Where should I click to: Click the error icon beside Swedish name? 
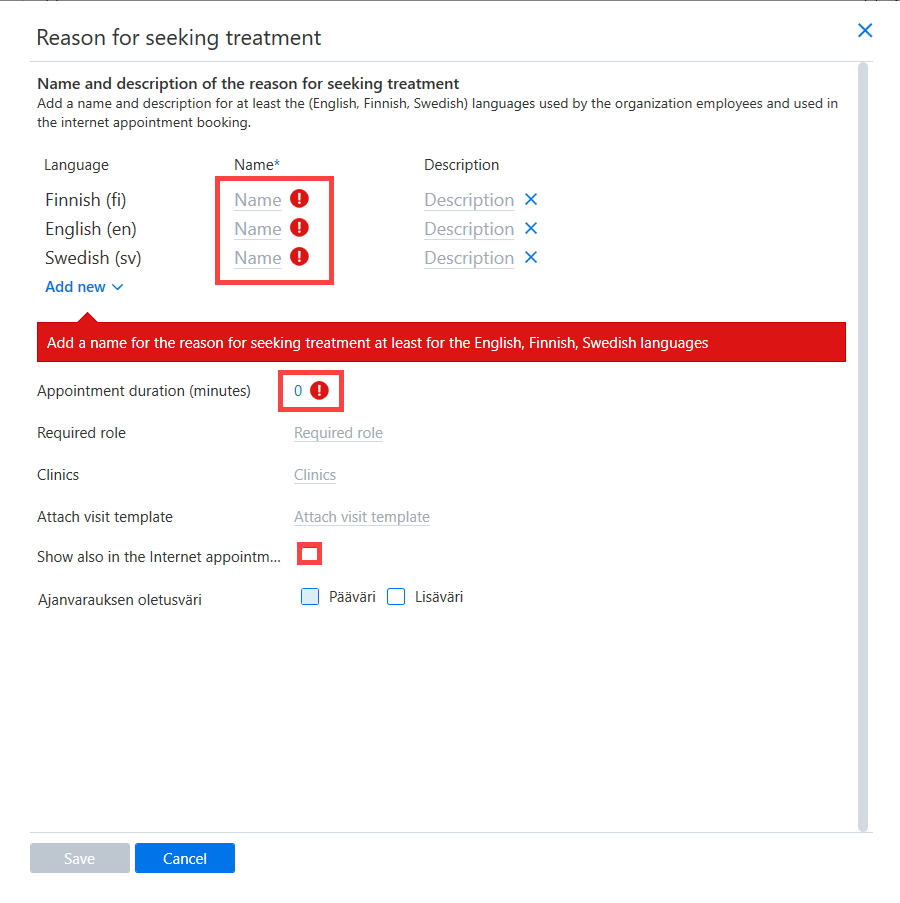(x=299, y=256)
